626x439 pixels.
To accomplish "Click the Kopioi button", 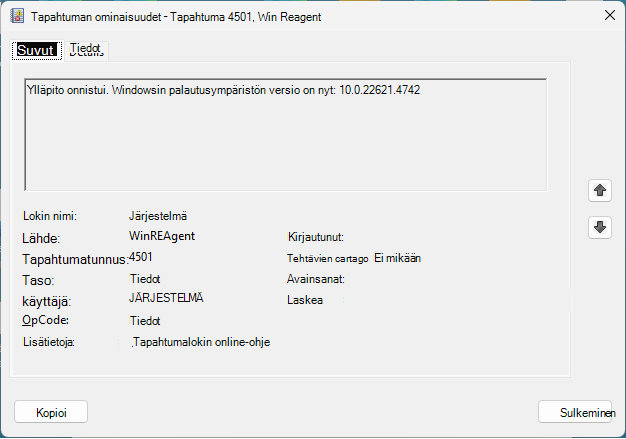I will click(51, 412).
